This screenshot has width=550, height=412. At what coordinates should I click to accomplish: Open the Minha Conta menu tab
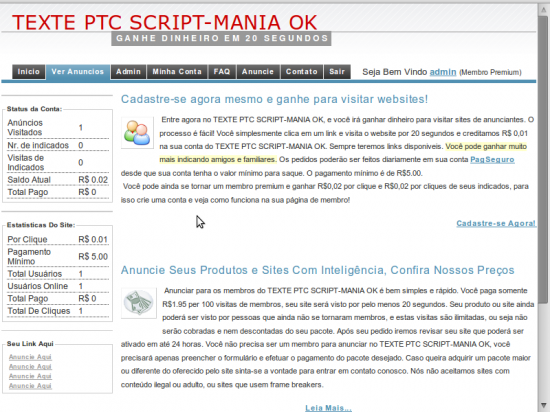coord(177,72)
